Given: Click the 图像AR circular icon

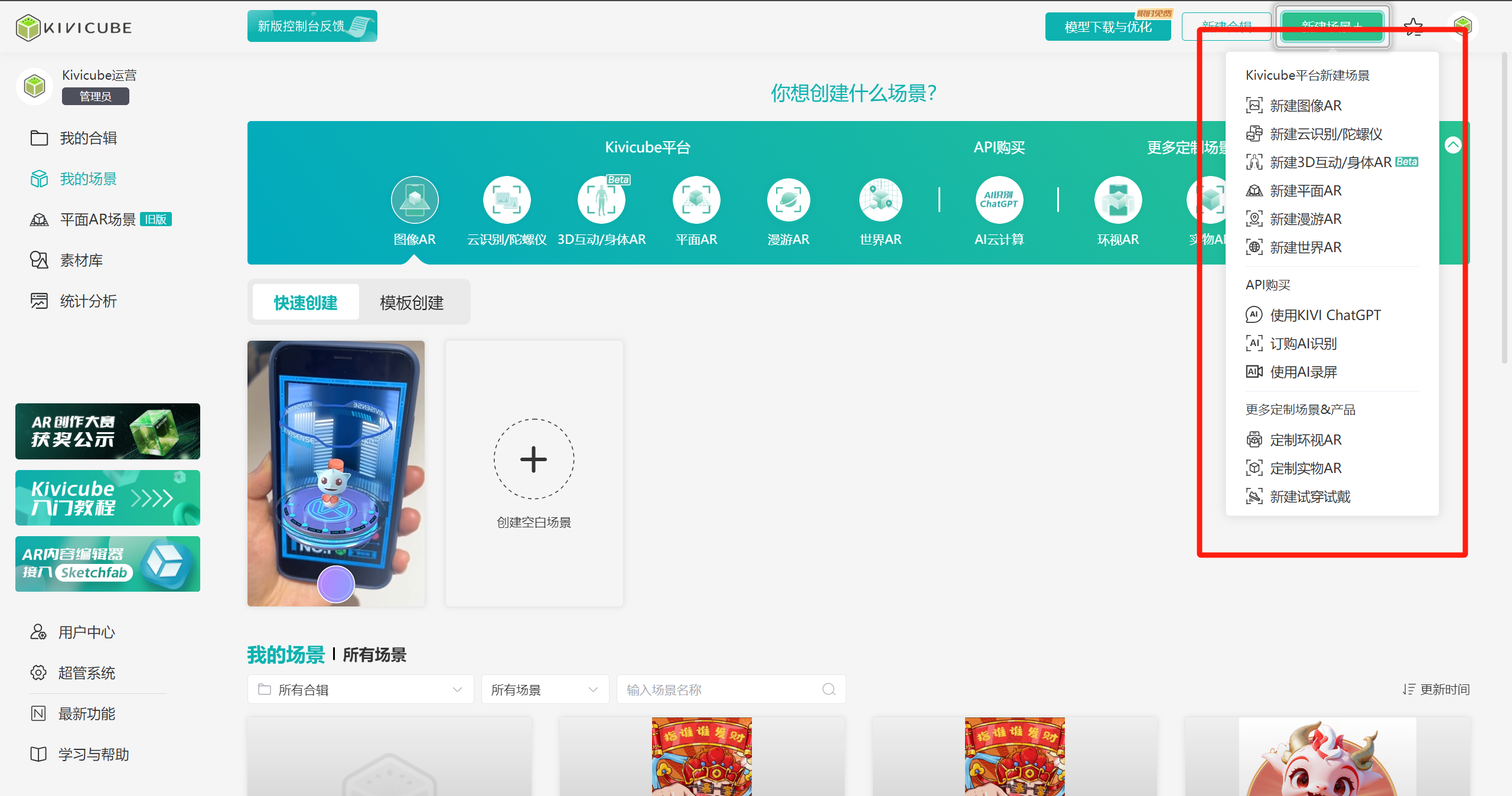Looking at the screenshot, I should click(415, 200).
